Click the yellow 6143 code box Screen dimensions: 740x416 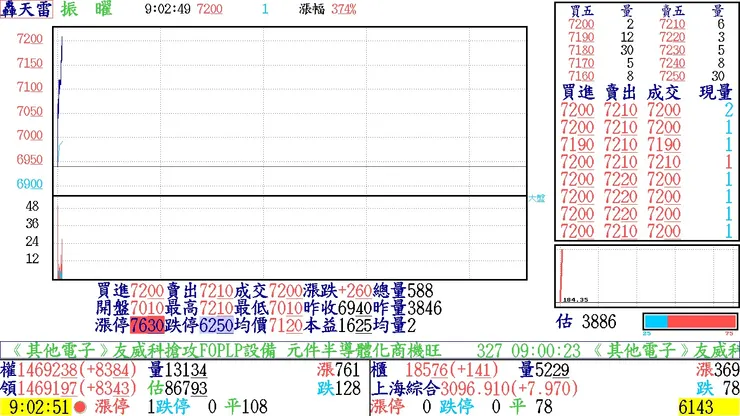click(x=708, y=407)
